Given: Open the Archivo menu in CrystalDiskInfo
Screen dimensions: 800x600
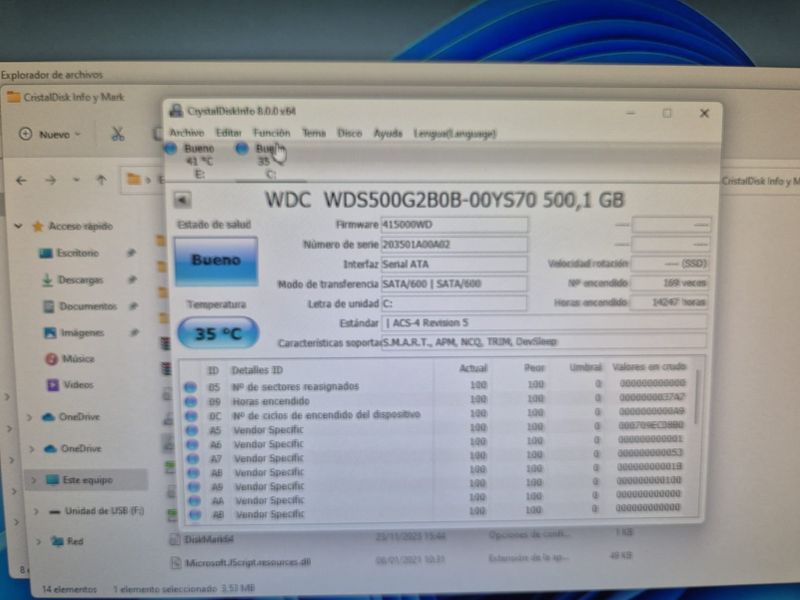Looking at the screenshot, I should (x=186, y=133).
